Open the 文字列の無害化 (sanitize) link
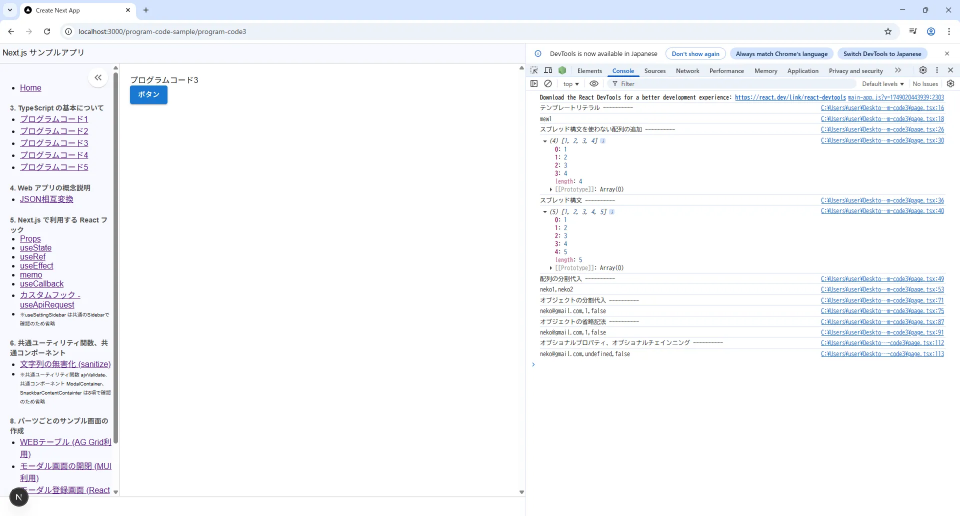The width and height of the screenshot is (960, 516). tap(65, 364)
